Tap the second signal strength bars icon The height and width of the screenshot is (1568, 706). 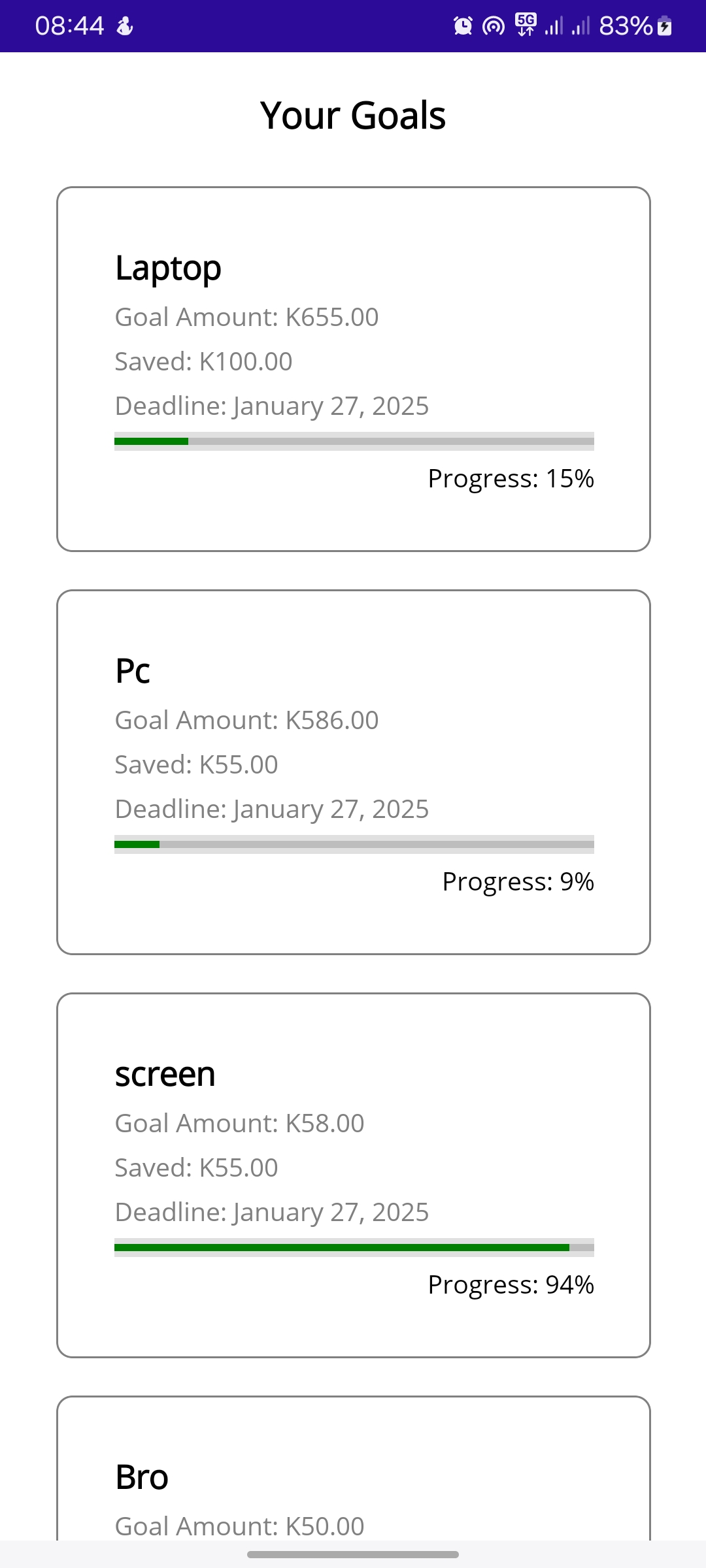coord(580,26)
